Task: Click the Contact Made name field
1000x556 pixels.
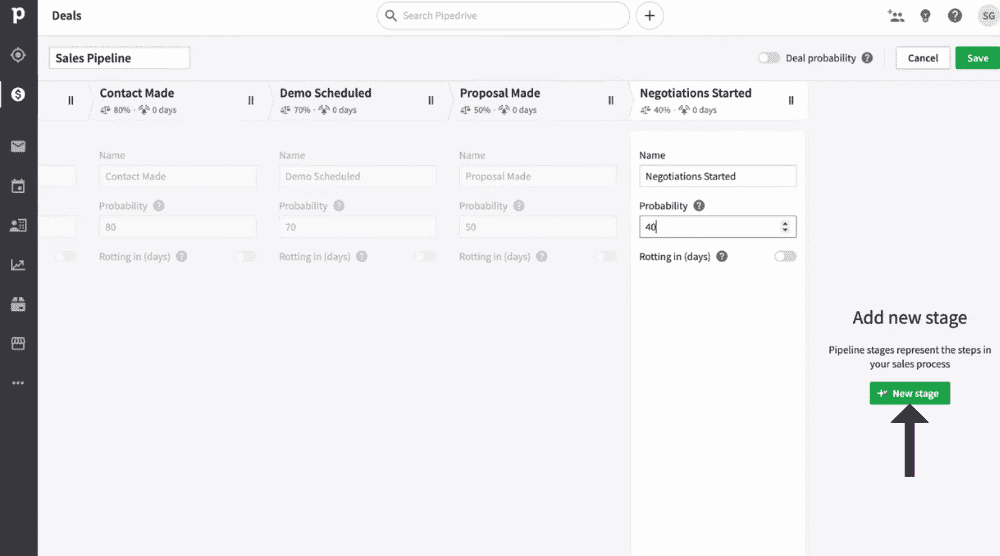Action: (177, 176)
